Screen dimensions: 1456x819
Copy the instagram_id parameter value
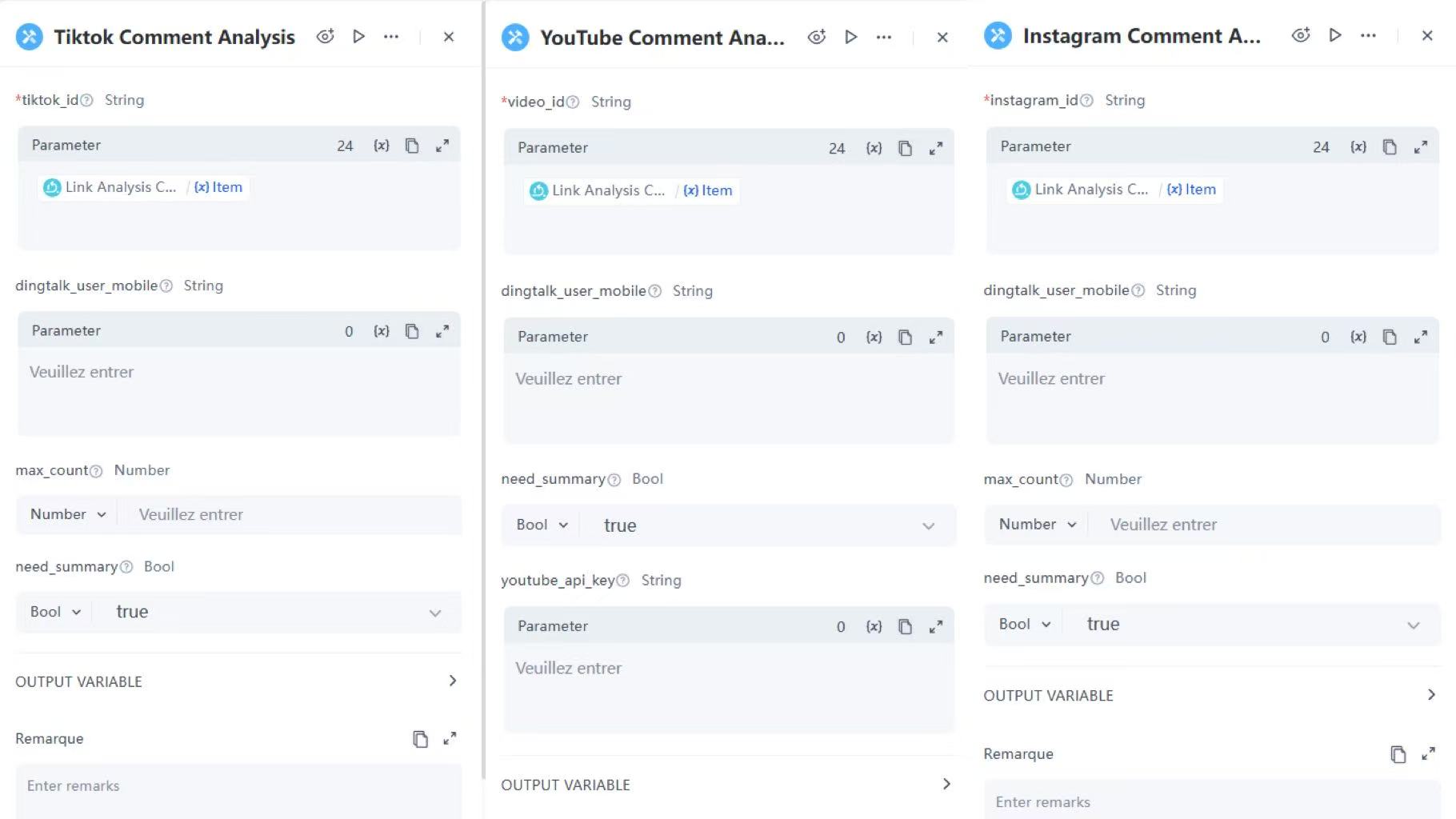pos(1390,147)
